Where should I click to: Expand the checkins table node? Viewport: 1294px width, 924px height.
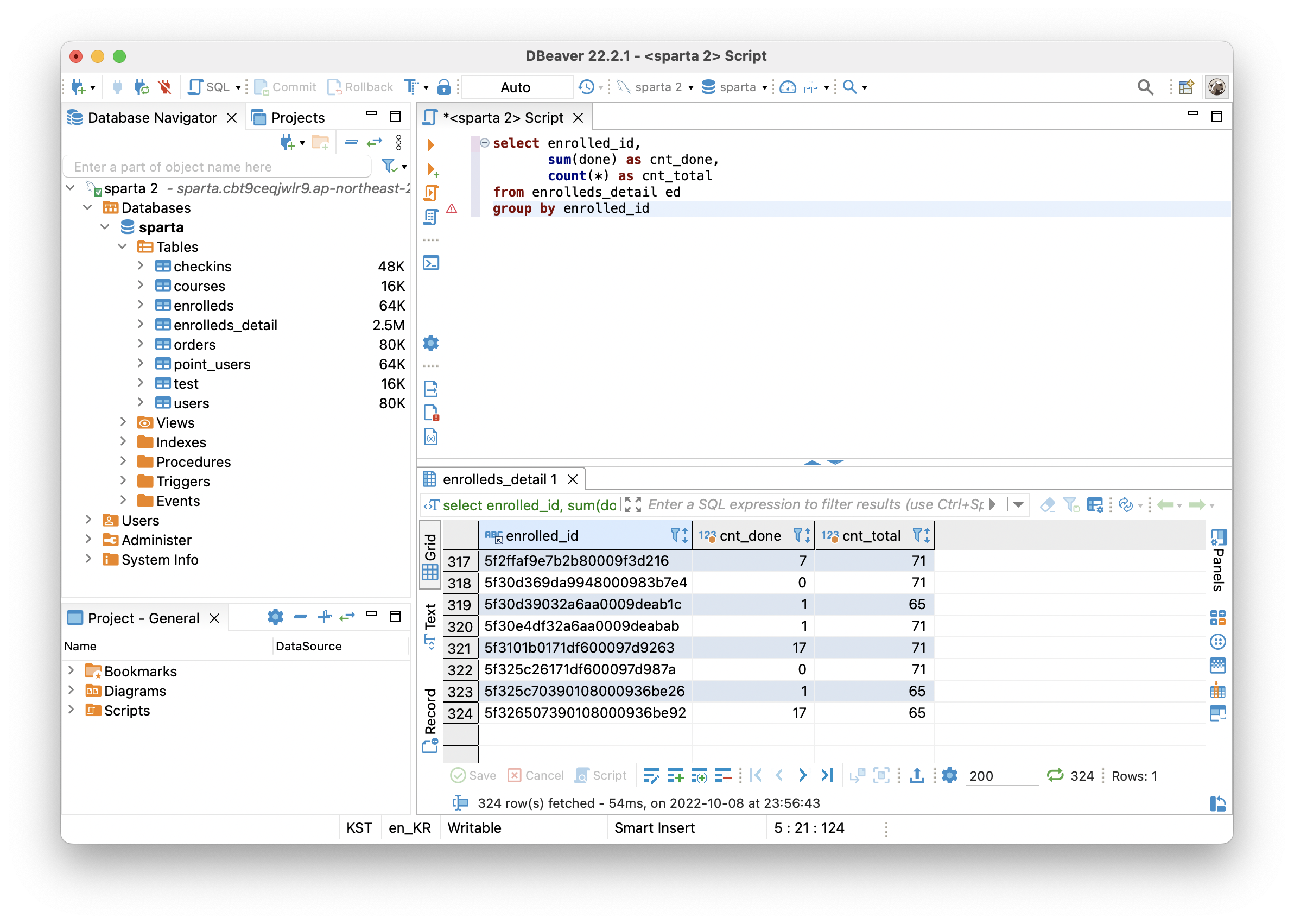[x=141, y=265]
